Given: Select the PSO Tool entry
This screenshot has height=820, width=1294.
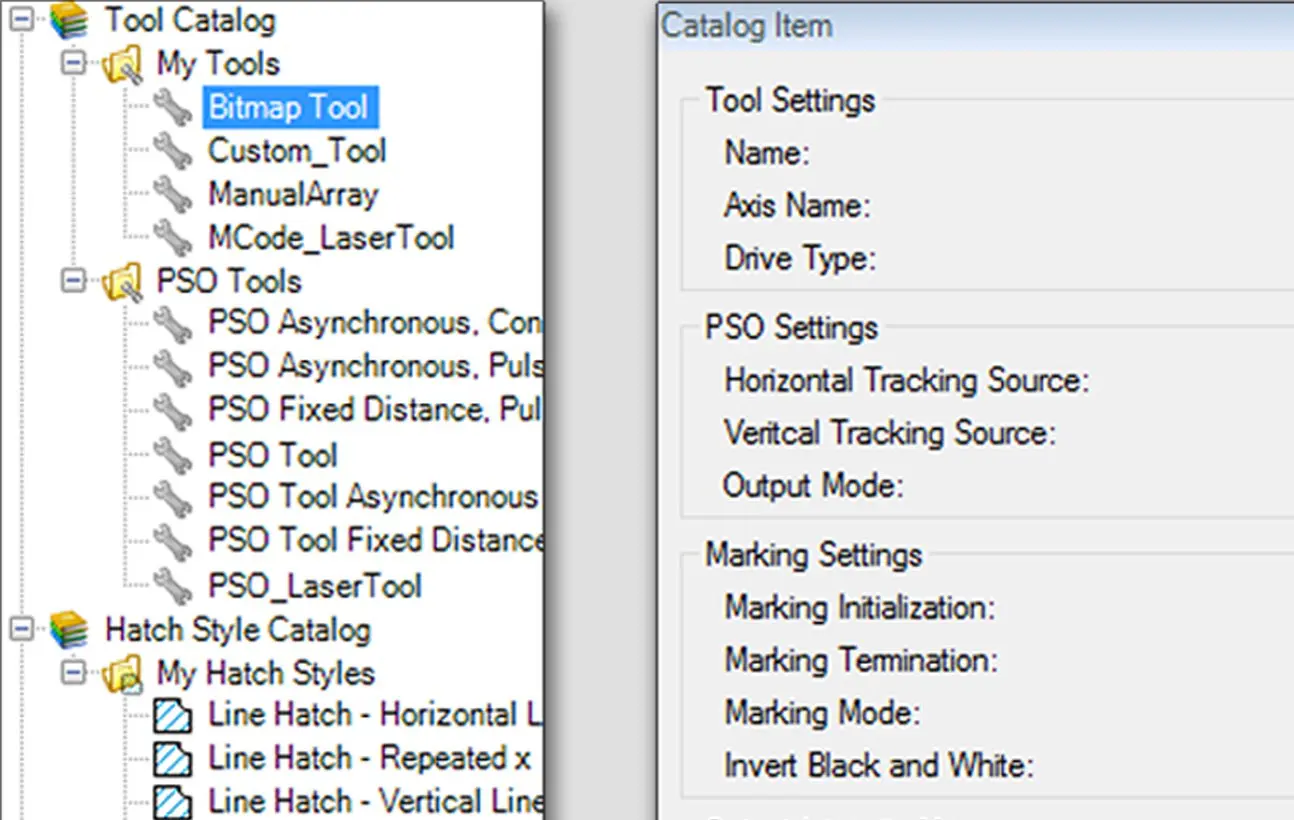Looking at the screenshot, I should coord(273,455).
